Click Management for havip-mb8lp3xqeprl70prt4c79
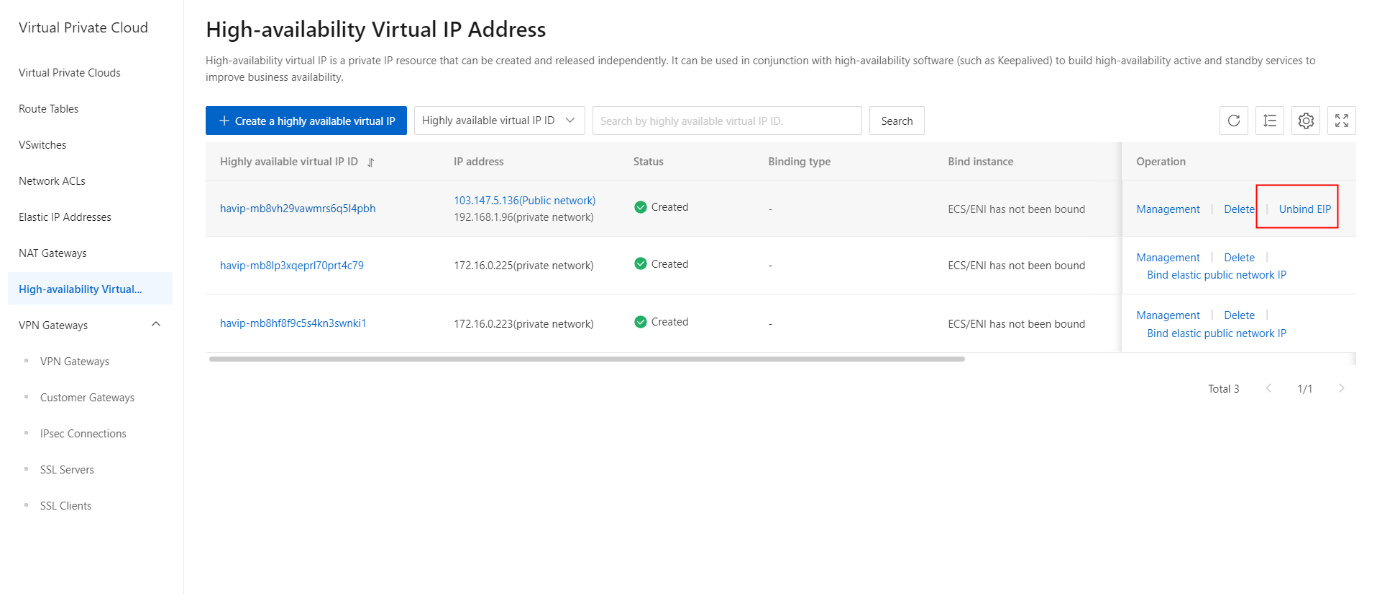The height and width of the screenshot is (594, 1377). (1168, 257)
